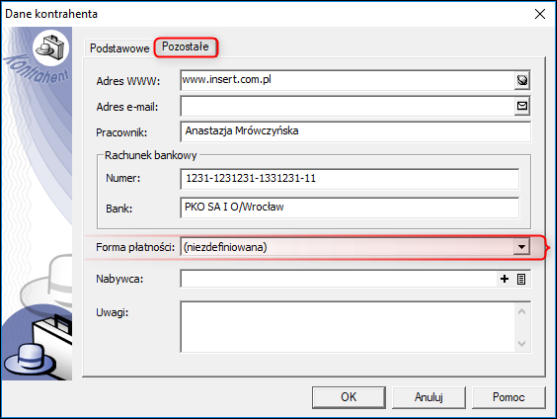The width and height of the screenshot is (557, 419).
Task: Click the plus icon in Nabywca field
Action: (504, 279)
